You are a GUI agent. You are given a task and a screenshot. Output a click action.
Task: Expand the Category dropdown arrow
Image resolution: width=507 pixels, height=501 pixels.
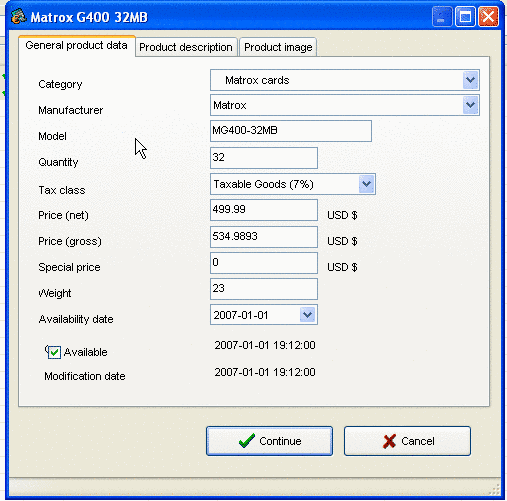point(470,80)
